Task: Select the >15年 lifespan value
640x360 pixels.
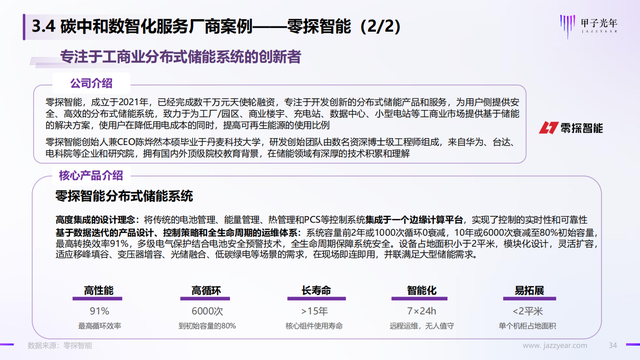Action: tap(314, 311)
